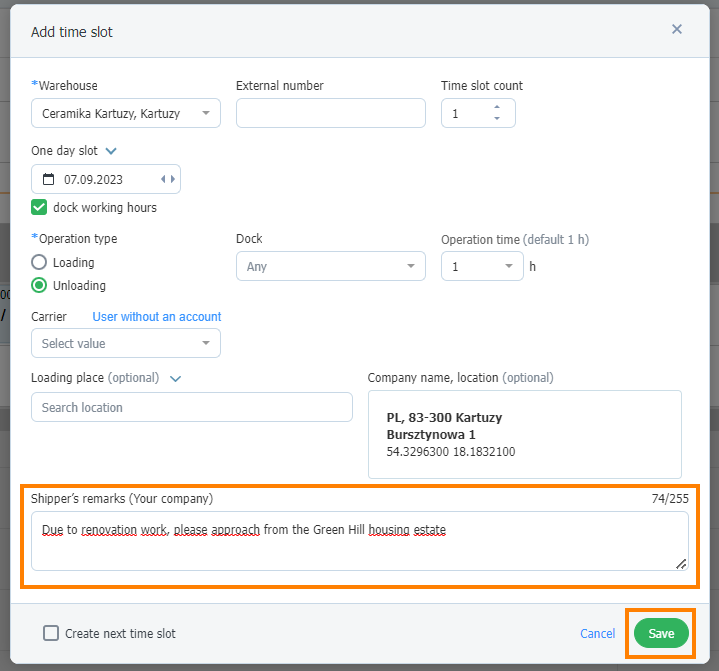Save the time slot

tap(661, 633)
